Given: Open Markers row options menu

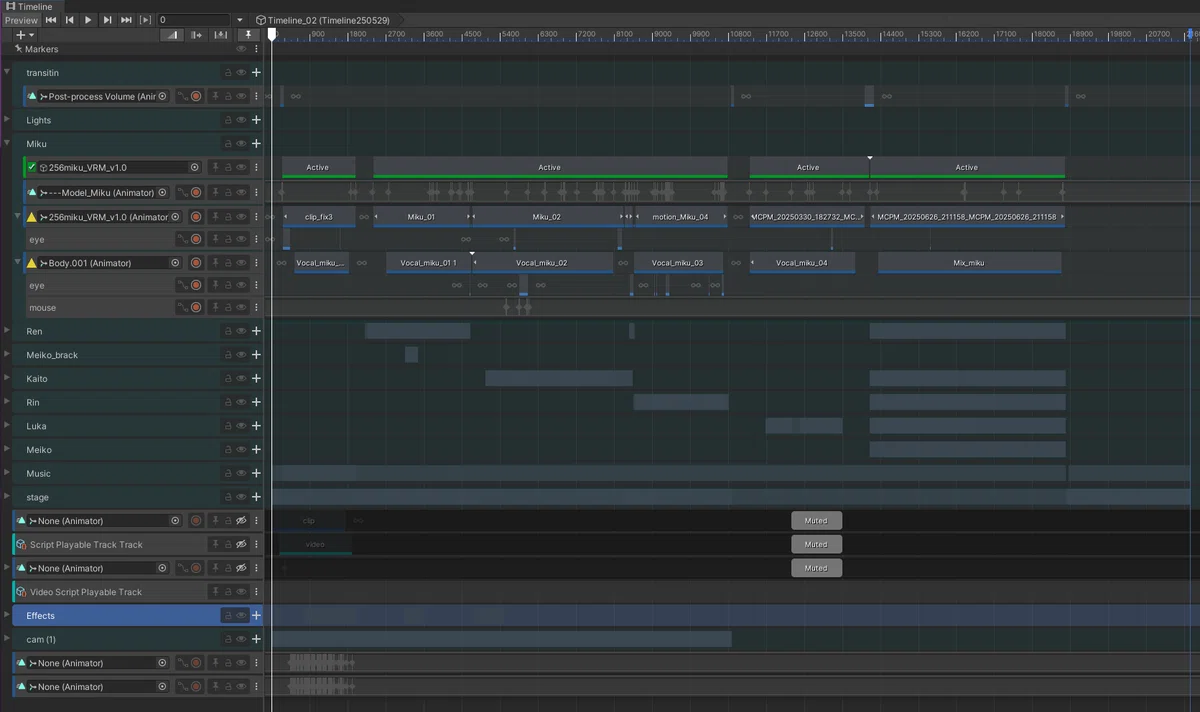Looking at the screenshot, I should pyautogui.click(x=256, y=49).
